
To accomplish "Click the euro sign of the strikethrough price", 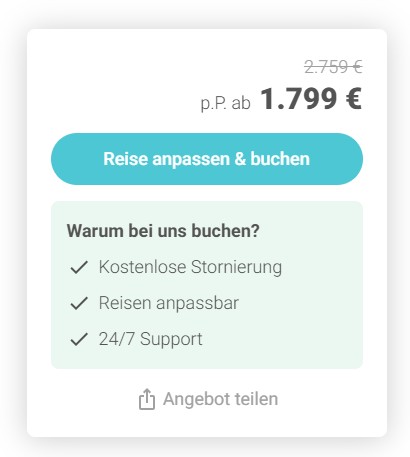I will pyautogui.click(x=358, y=67).
